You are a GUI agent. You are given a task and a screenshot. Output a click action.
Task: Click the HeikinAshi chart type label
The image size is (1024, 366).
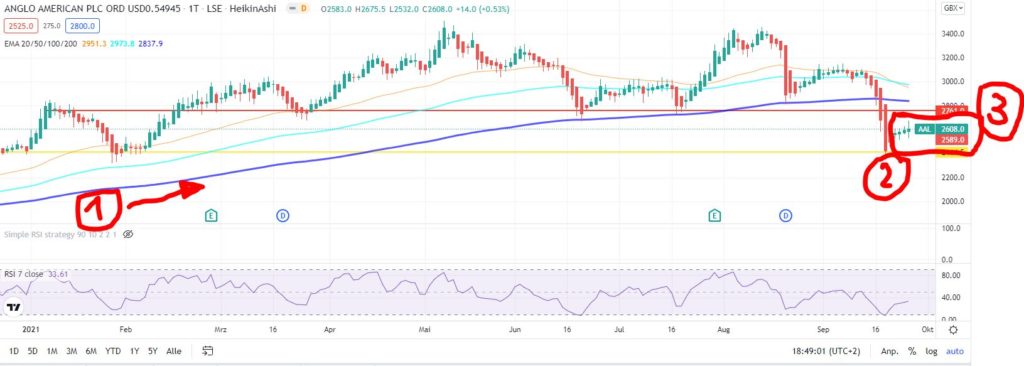point(254,9)
